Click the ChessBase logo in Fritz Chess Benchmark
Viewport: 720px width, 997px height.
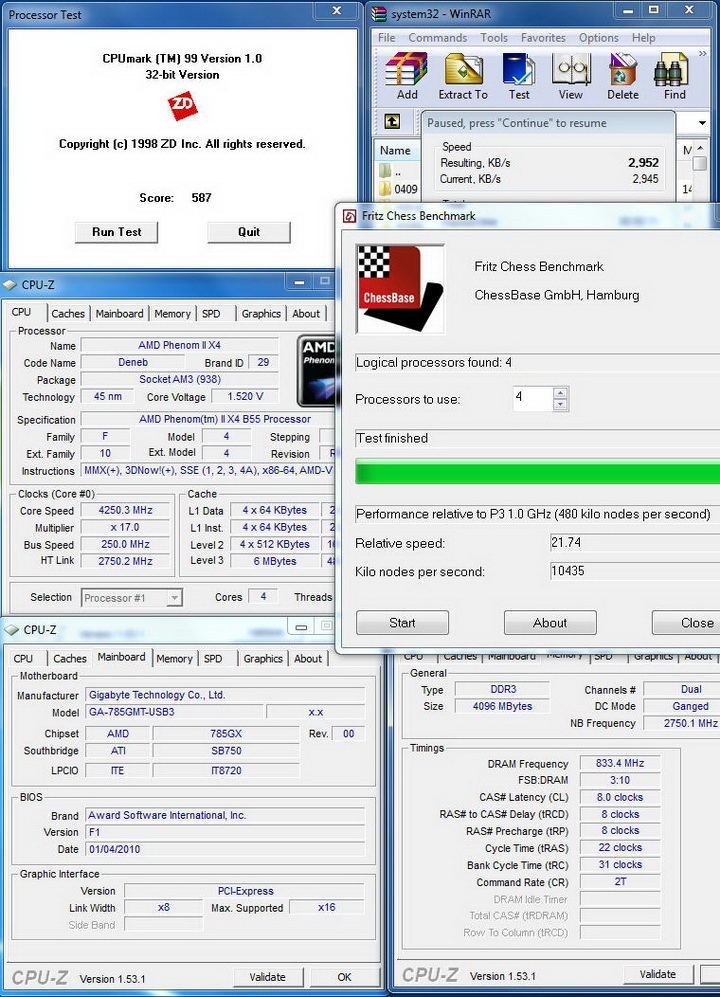pos(400,289)
